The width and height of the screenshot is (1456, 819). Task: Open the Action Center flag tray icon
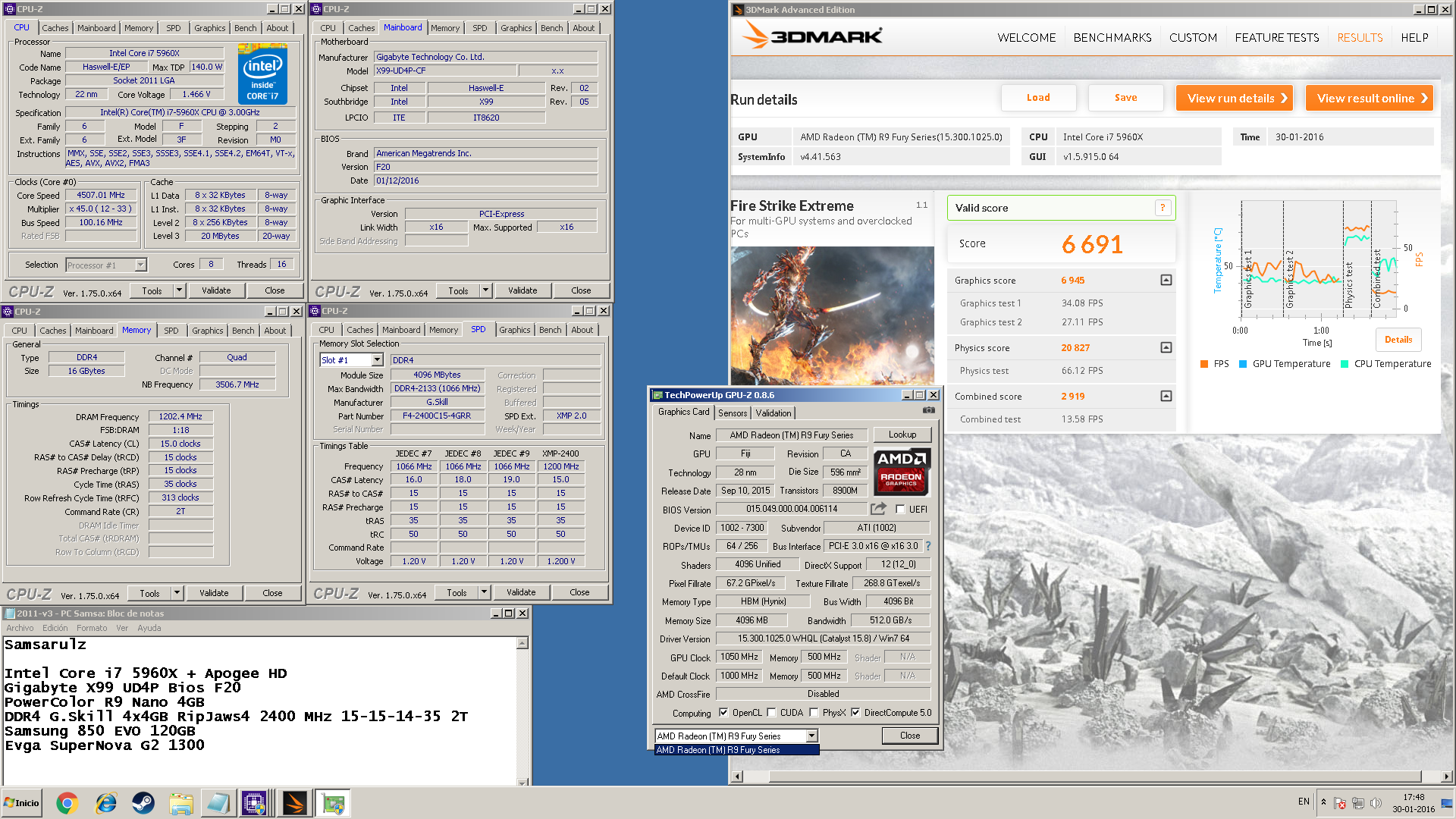coord(1340,803)
